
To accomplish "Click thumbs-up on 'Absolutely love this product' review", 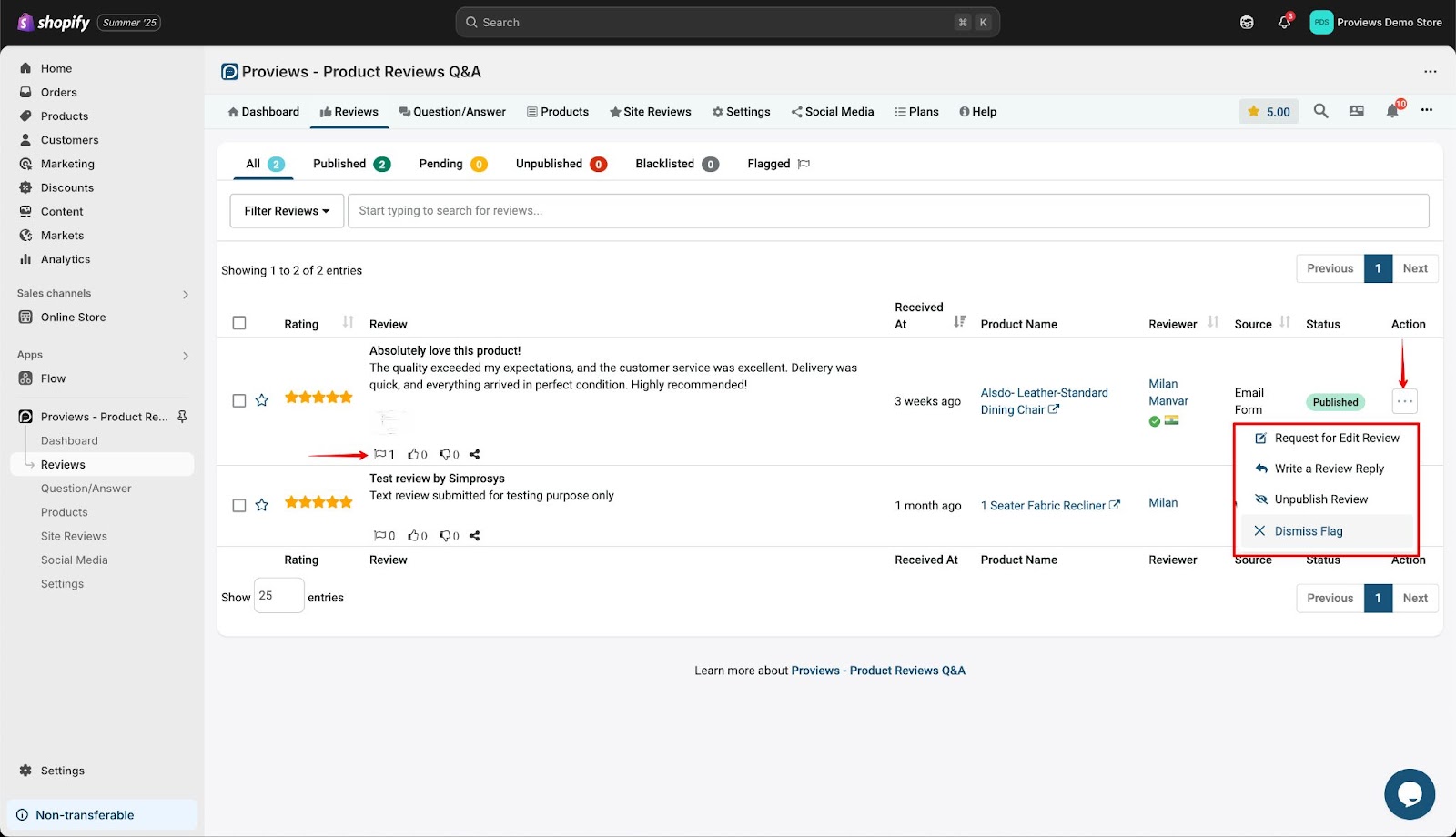I will pyautogui.click(x=418, y=454).
